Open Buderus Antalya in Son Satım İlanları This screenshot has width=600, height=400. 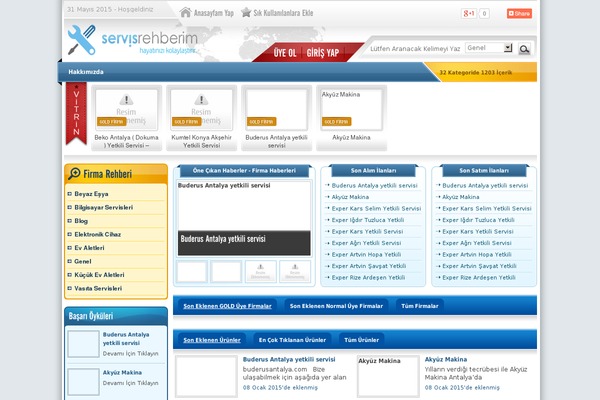(x=485, y=186)
